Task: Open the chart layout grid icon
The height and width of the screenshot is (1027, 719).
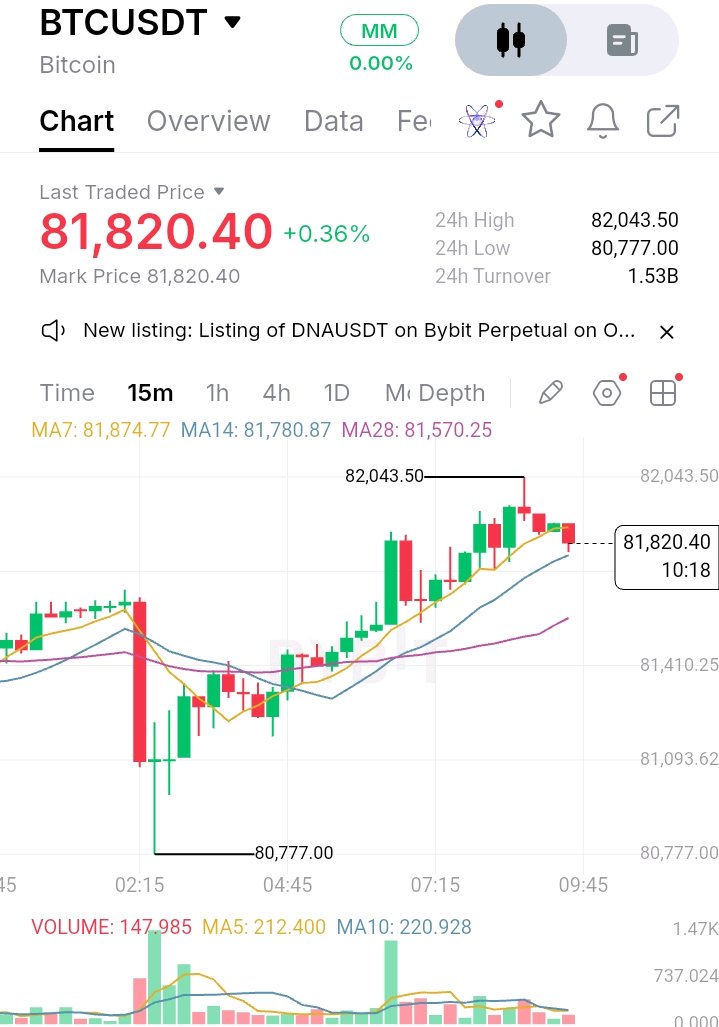Action: pyautogui.click(x=663, y=393)
